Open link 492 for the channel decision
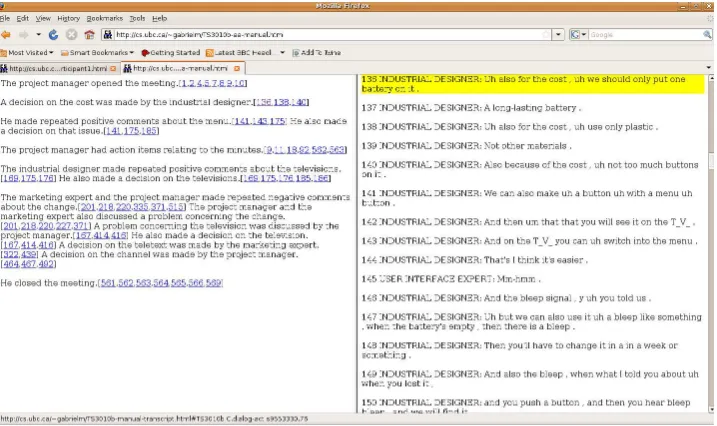Image resolution: width=717 pixels, height=426 pixels. (46, 264)
